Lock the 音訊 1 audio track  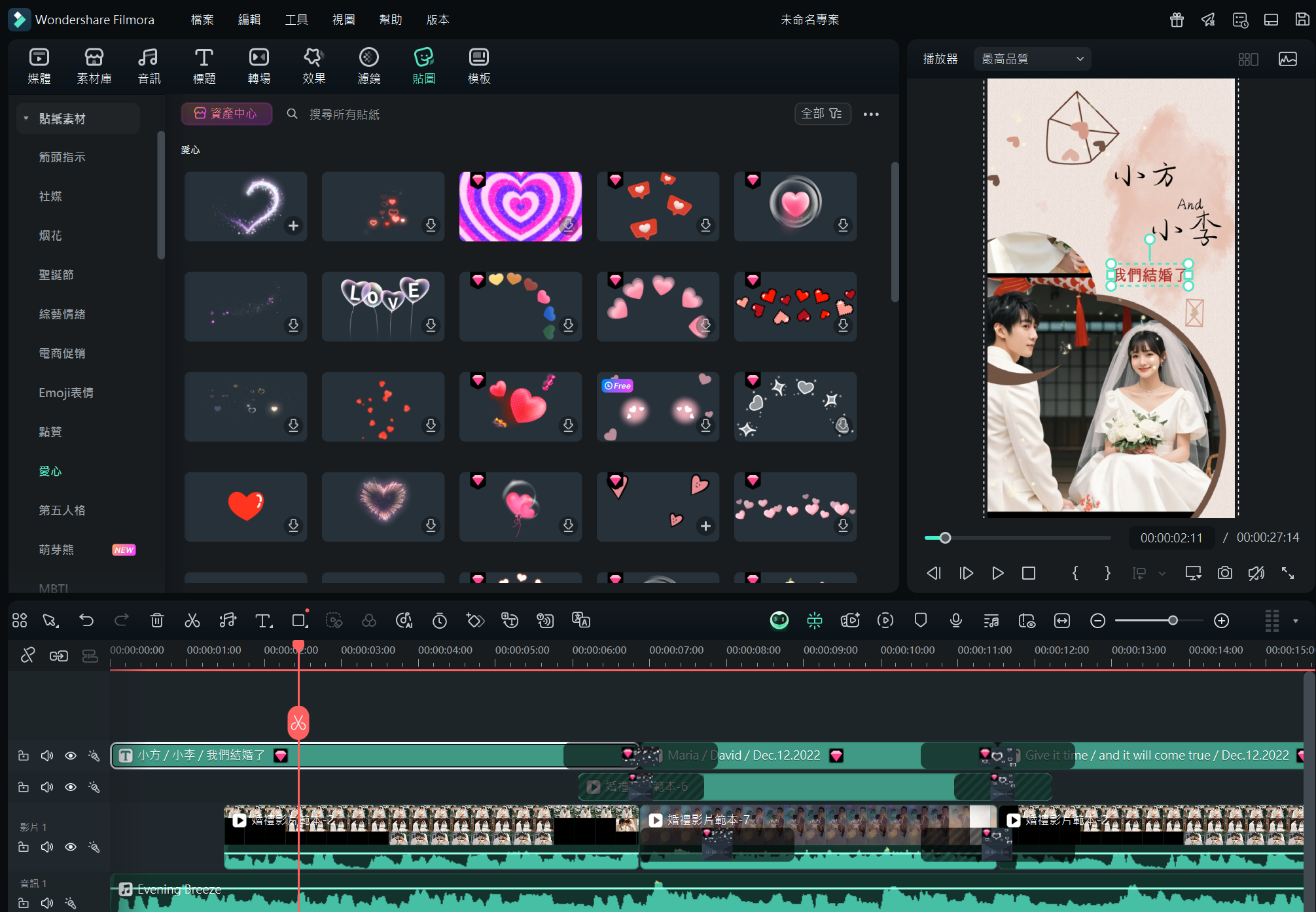tap(24, 903)
